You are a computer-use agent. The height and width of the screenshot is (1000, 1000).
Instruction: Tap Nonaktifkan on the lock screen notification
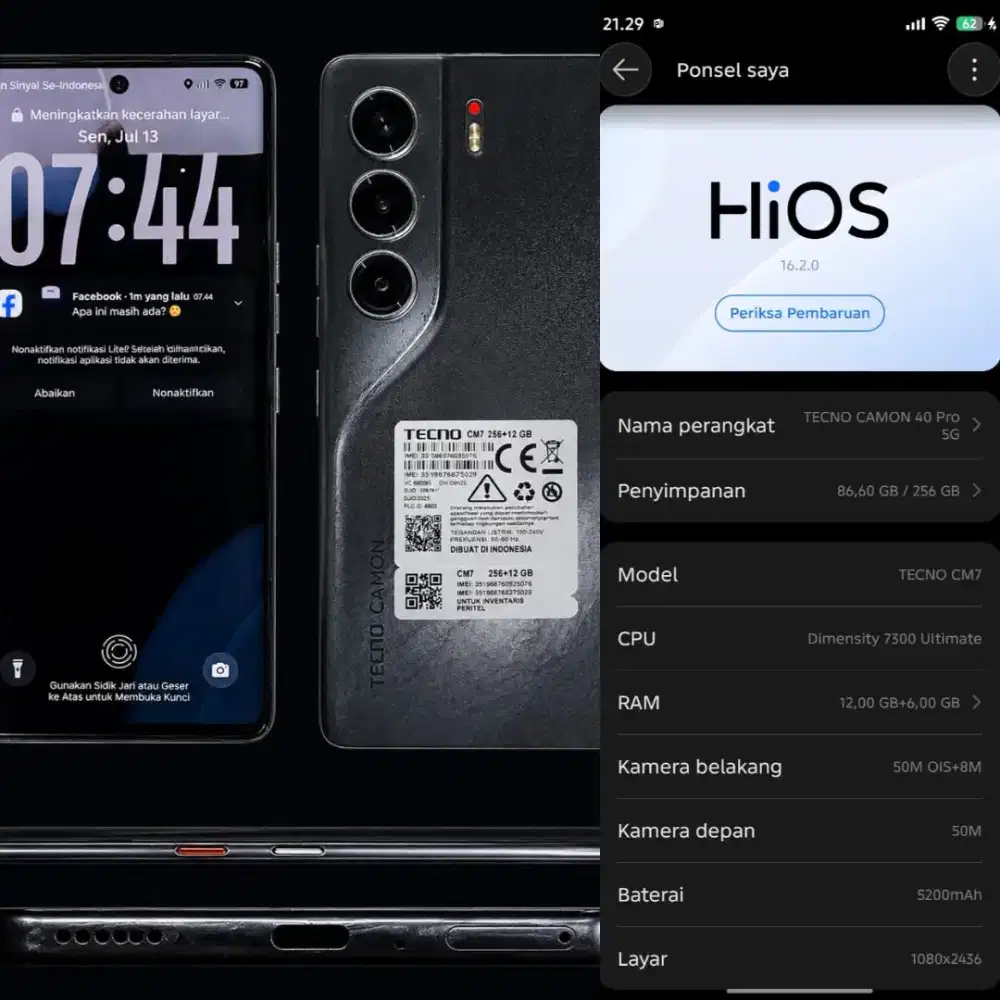pyautogui.click(x=183, y=392)
